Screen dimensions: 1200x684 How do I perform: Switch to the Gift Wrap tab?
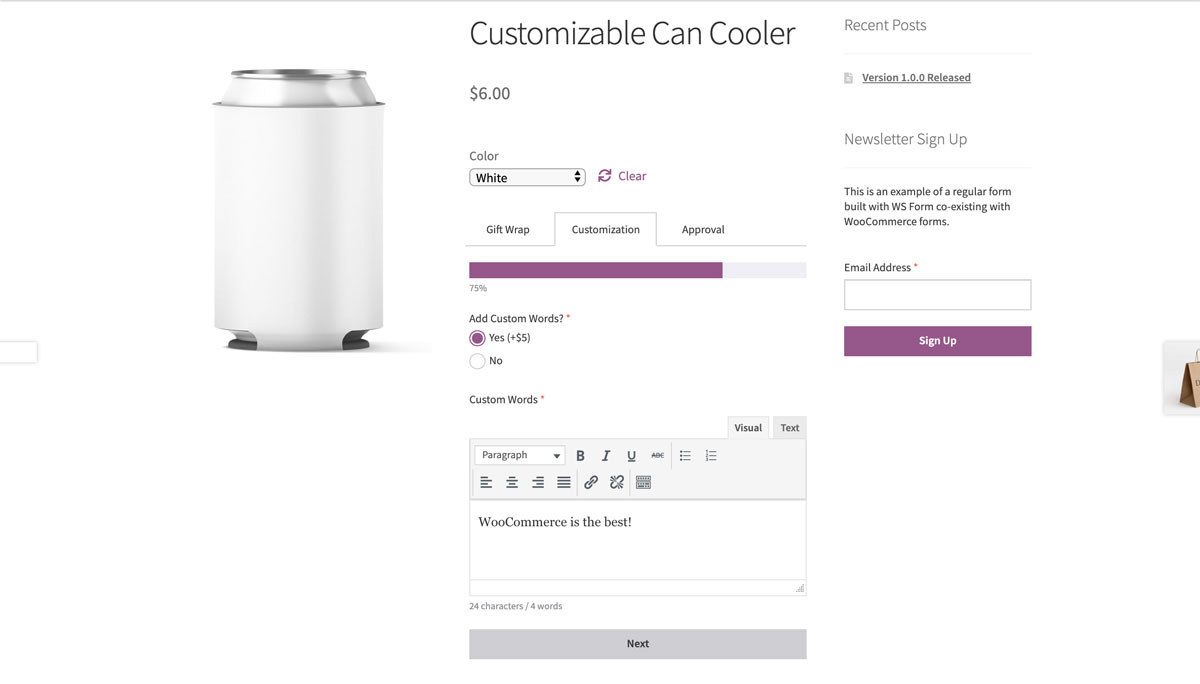[508, 229]
